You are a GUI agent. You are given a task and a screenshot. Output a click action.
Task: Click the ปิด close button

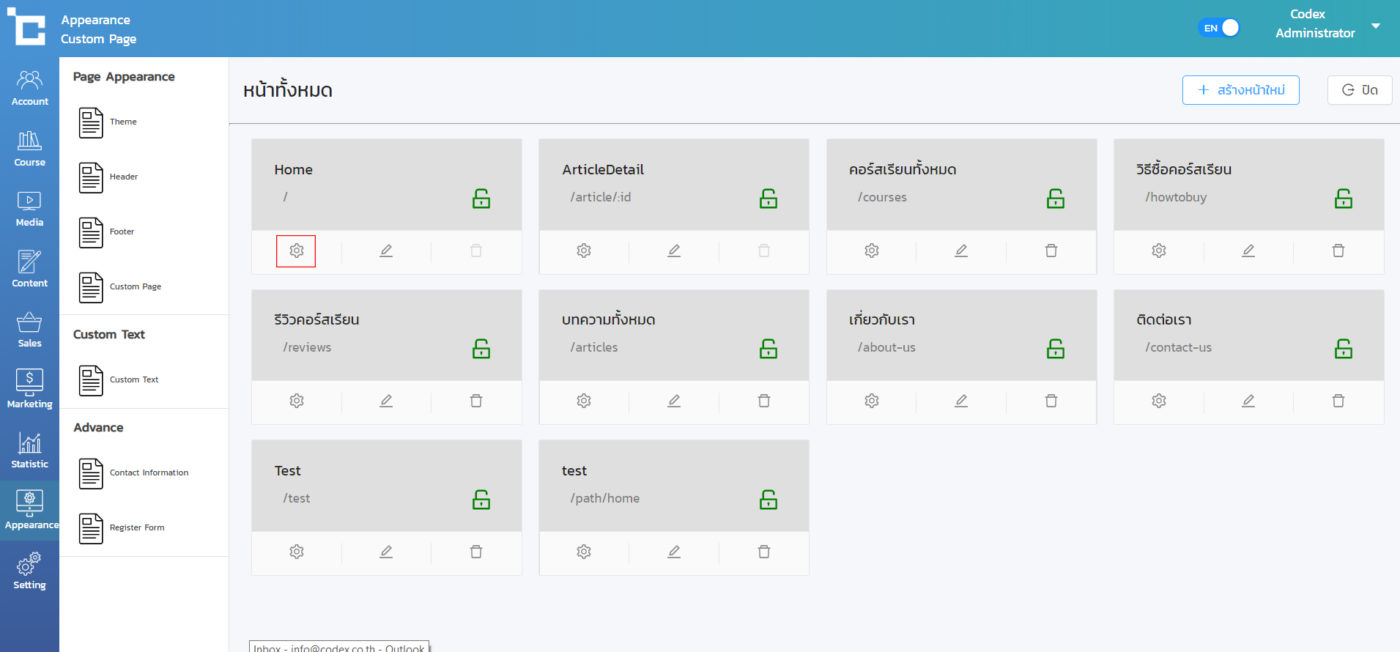click(1359, 90)
